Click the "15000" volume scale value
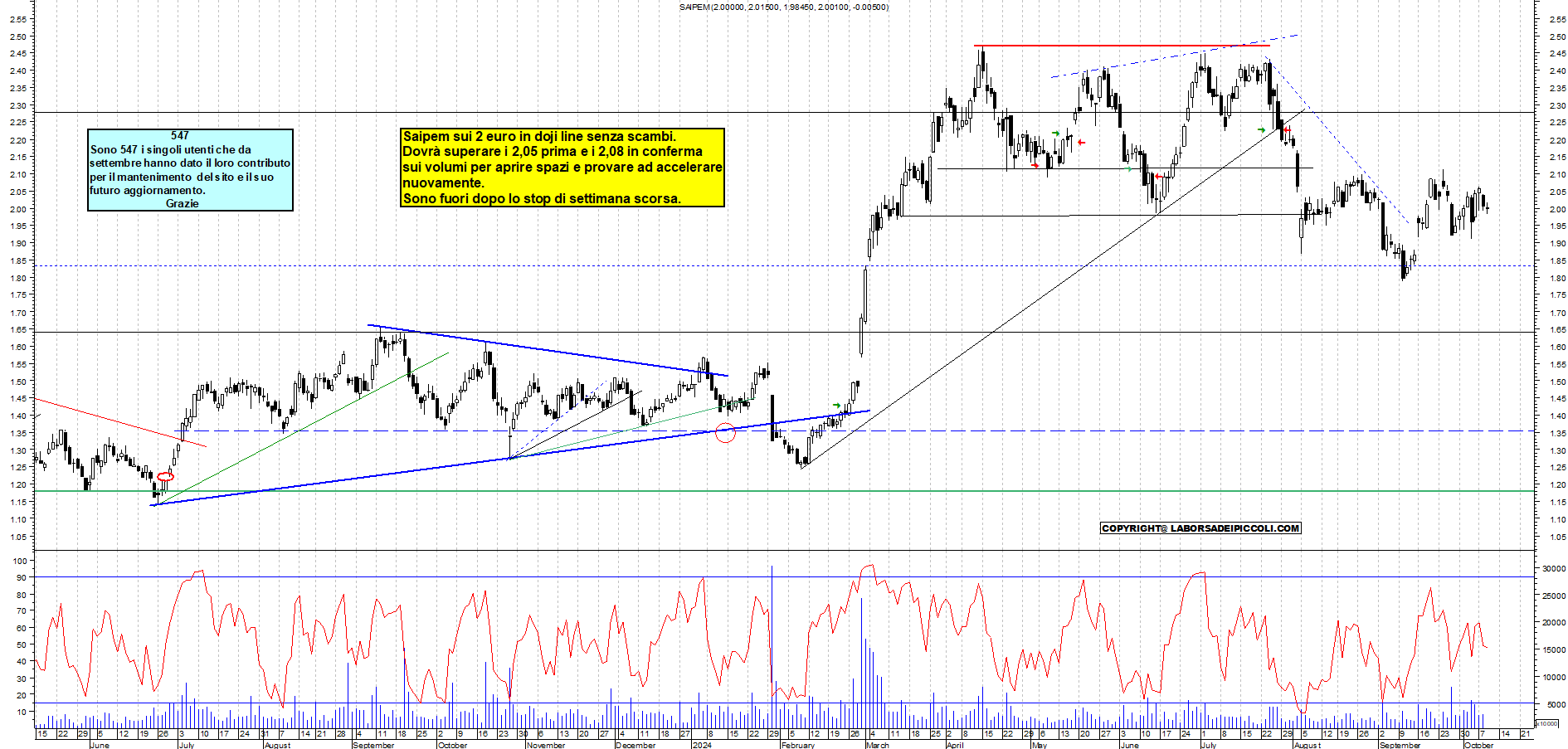Viewport: 1568px width, 749px height. tap(1554, 650)
